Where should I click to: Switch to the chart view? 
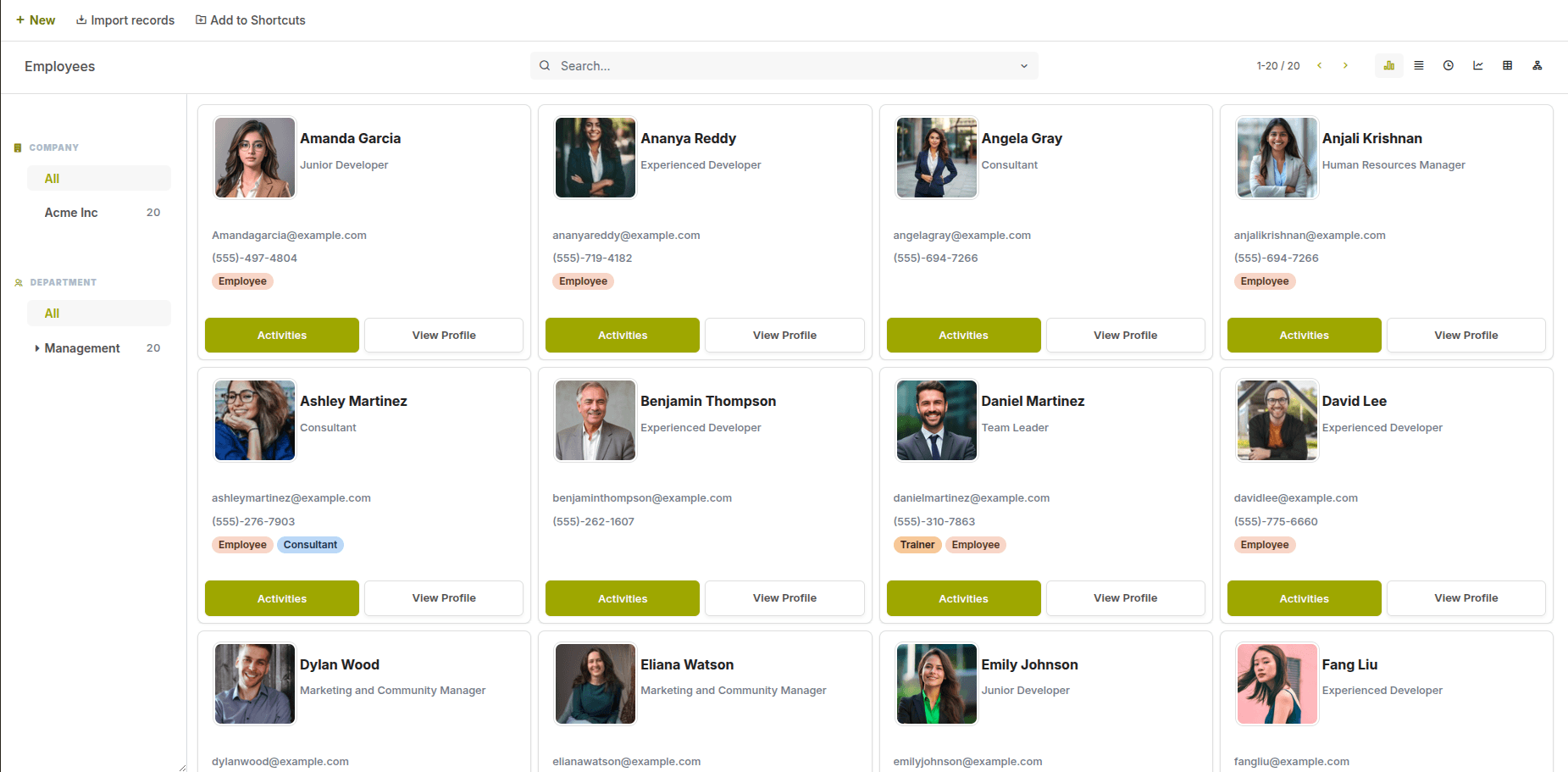tap(1478, 65)
